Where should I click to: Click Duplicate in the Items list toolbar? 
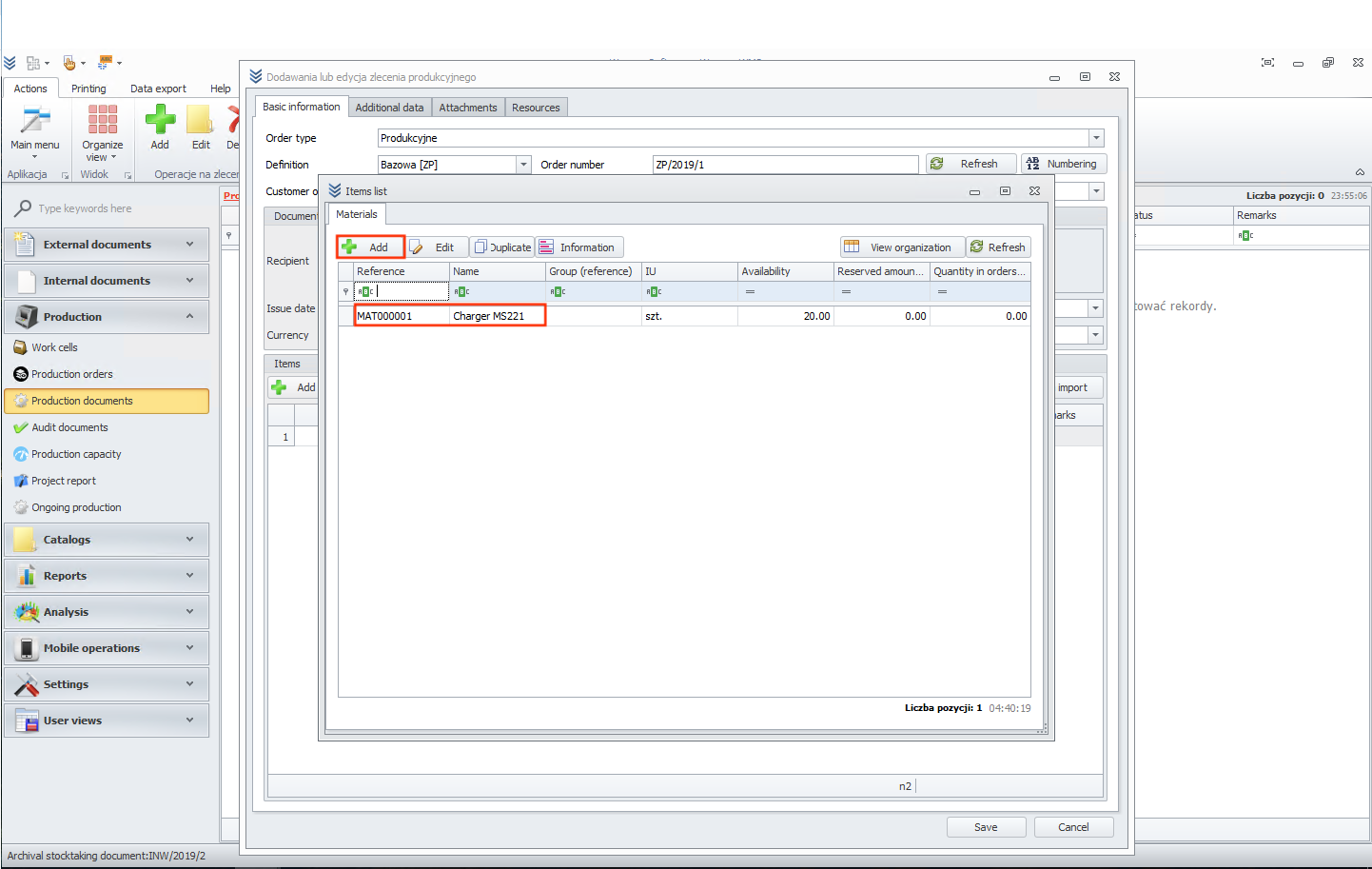coord(502,247)
